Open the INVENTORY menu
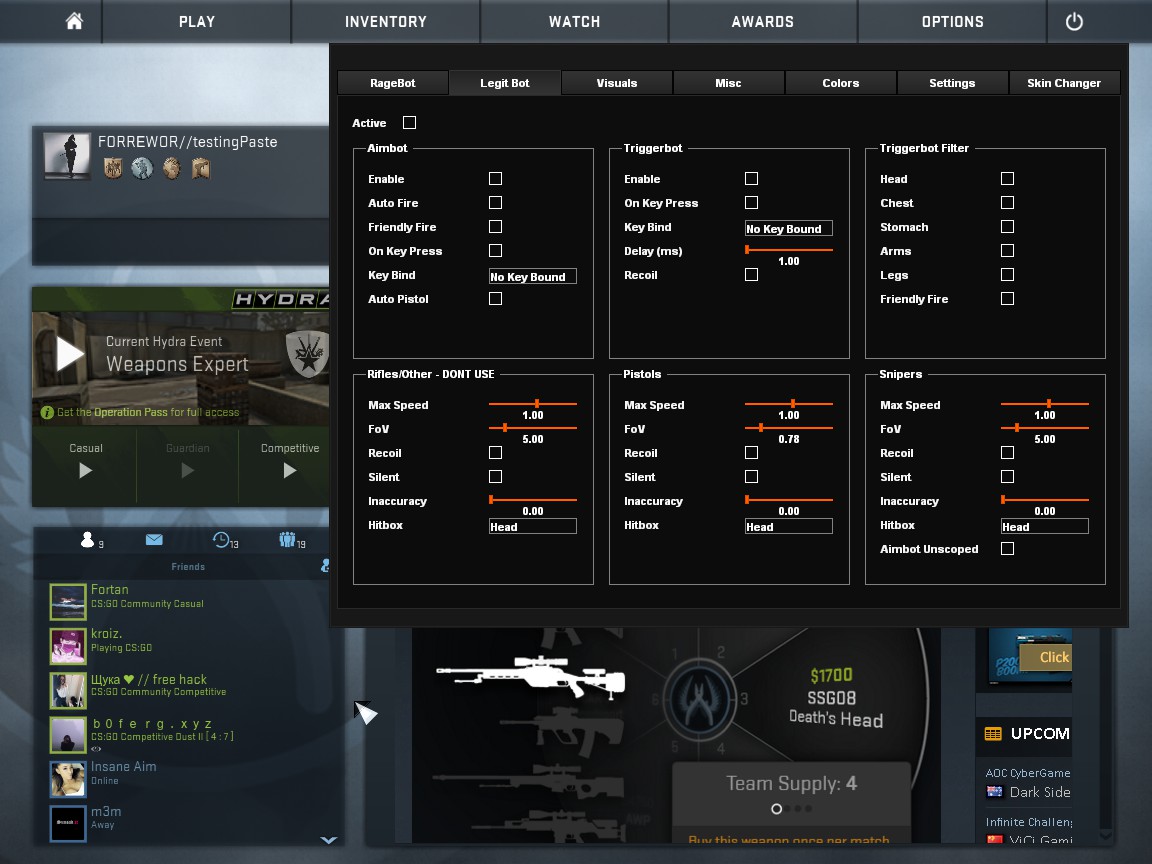This screenshot has height=864, width=1152. 385,21
